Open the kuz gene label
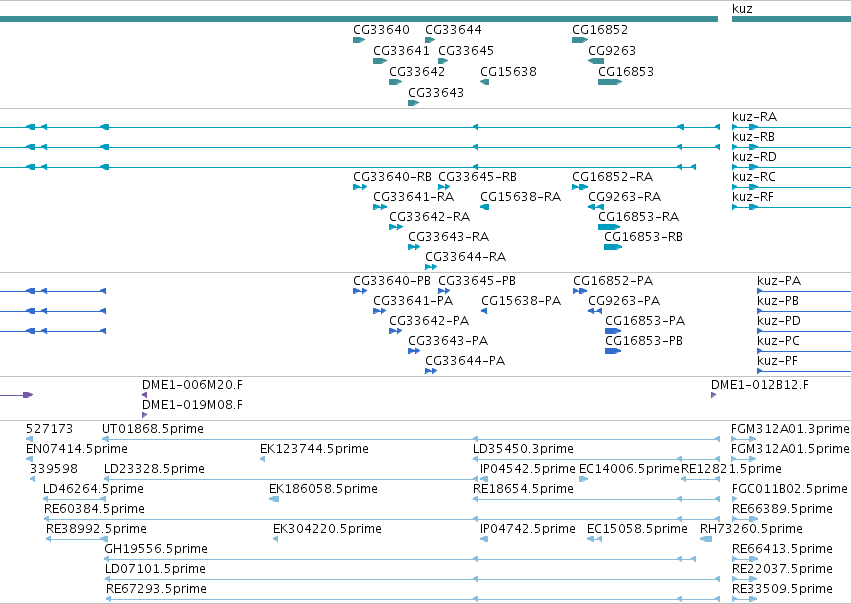The image size is (851, 604). tap(742, 9)
